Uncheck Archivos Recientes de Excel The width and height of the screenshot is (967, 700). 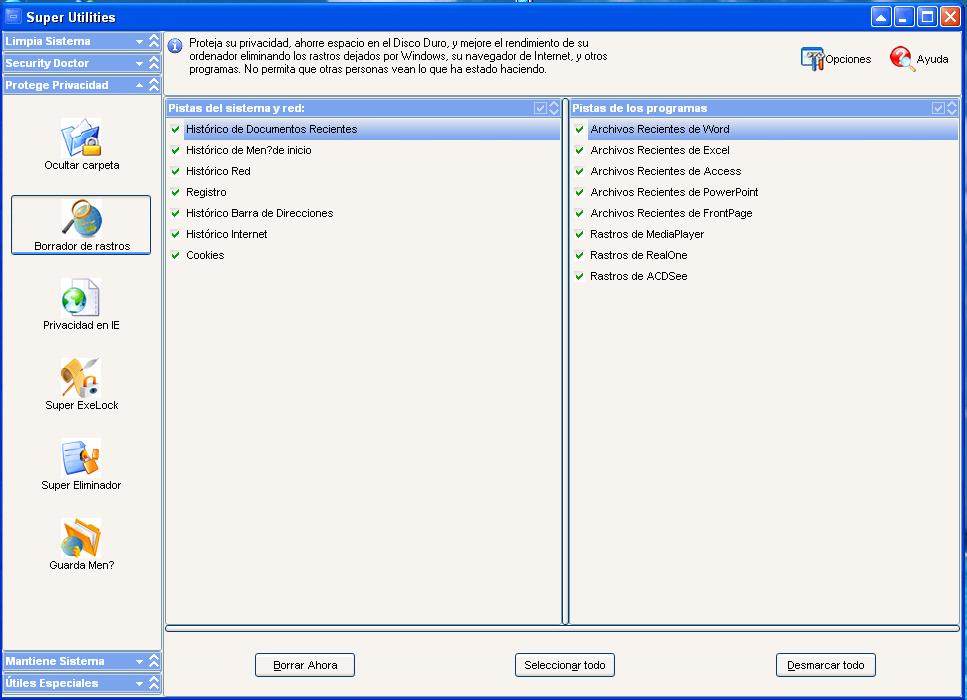pos(579,150)
